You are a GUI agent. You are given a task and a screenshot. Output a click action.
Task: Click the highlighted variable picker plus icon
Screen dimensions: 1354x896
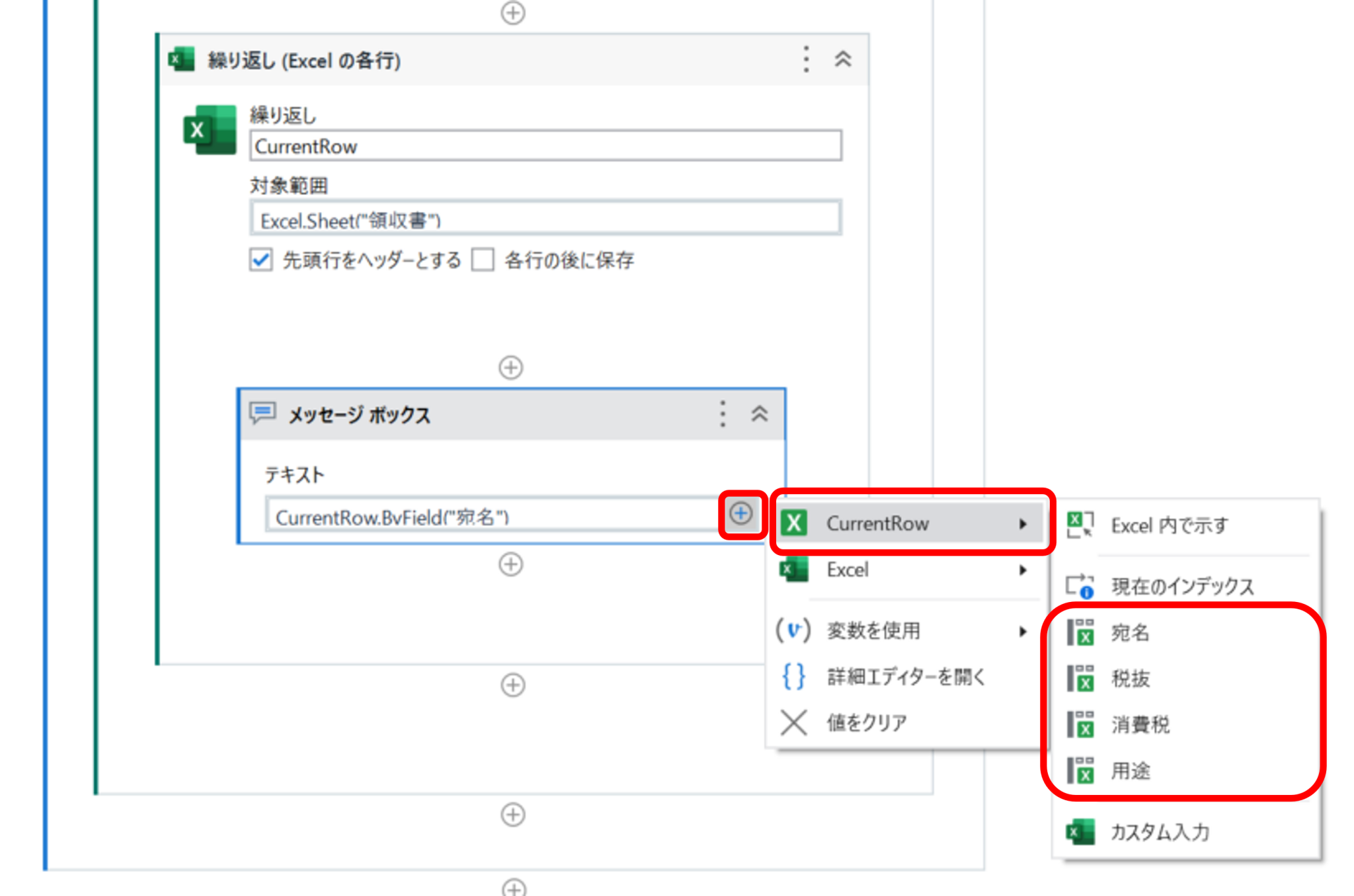742,513
